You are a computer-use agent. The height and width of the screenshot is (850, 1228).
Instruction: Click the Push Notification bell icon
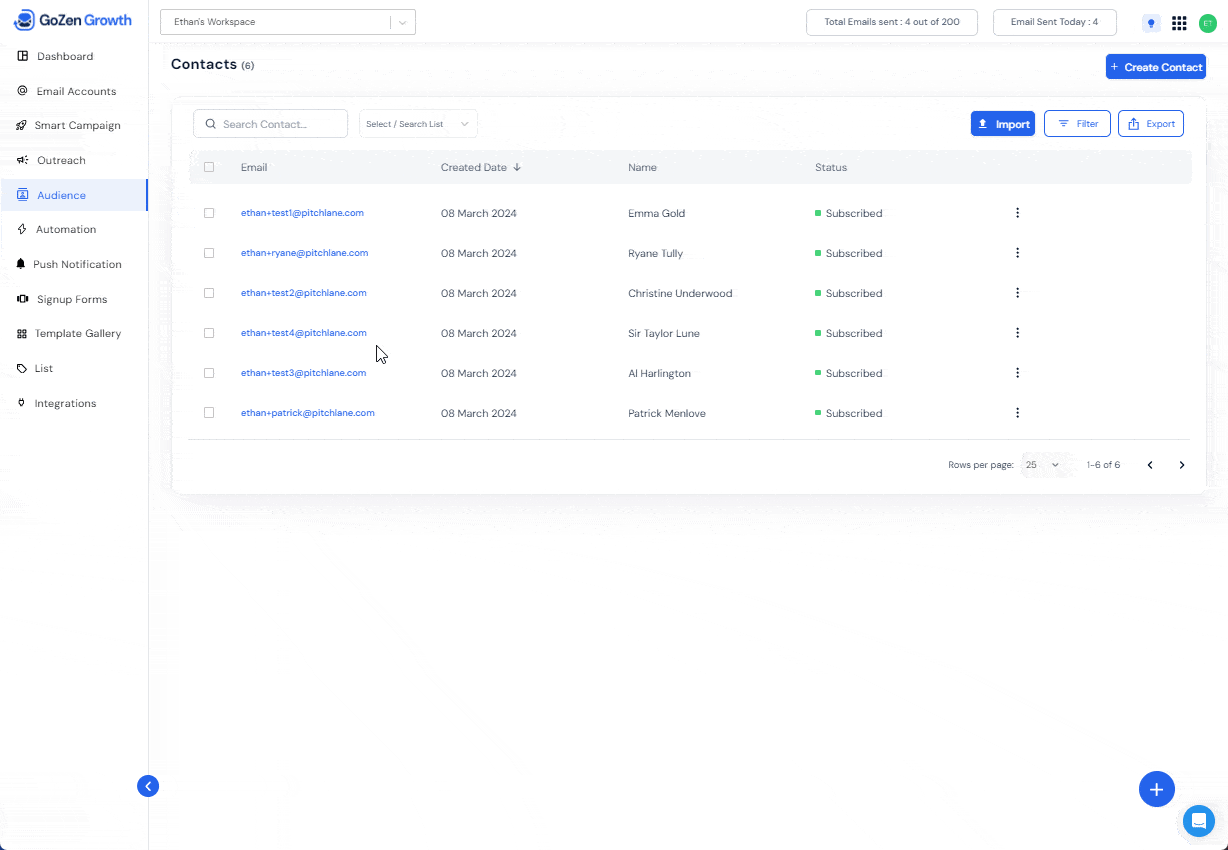(x=22, y=264)
